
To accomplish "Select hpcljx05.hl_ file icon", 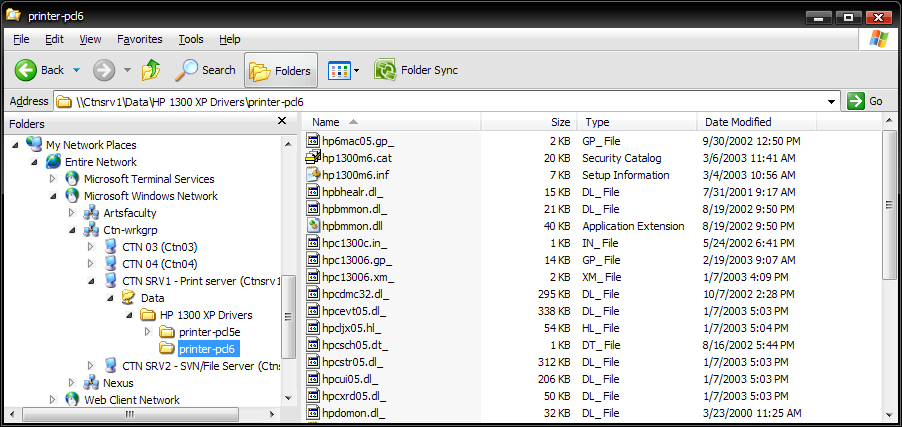I will point(313,328).
